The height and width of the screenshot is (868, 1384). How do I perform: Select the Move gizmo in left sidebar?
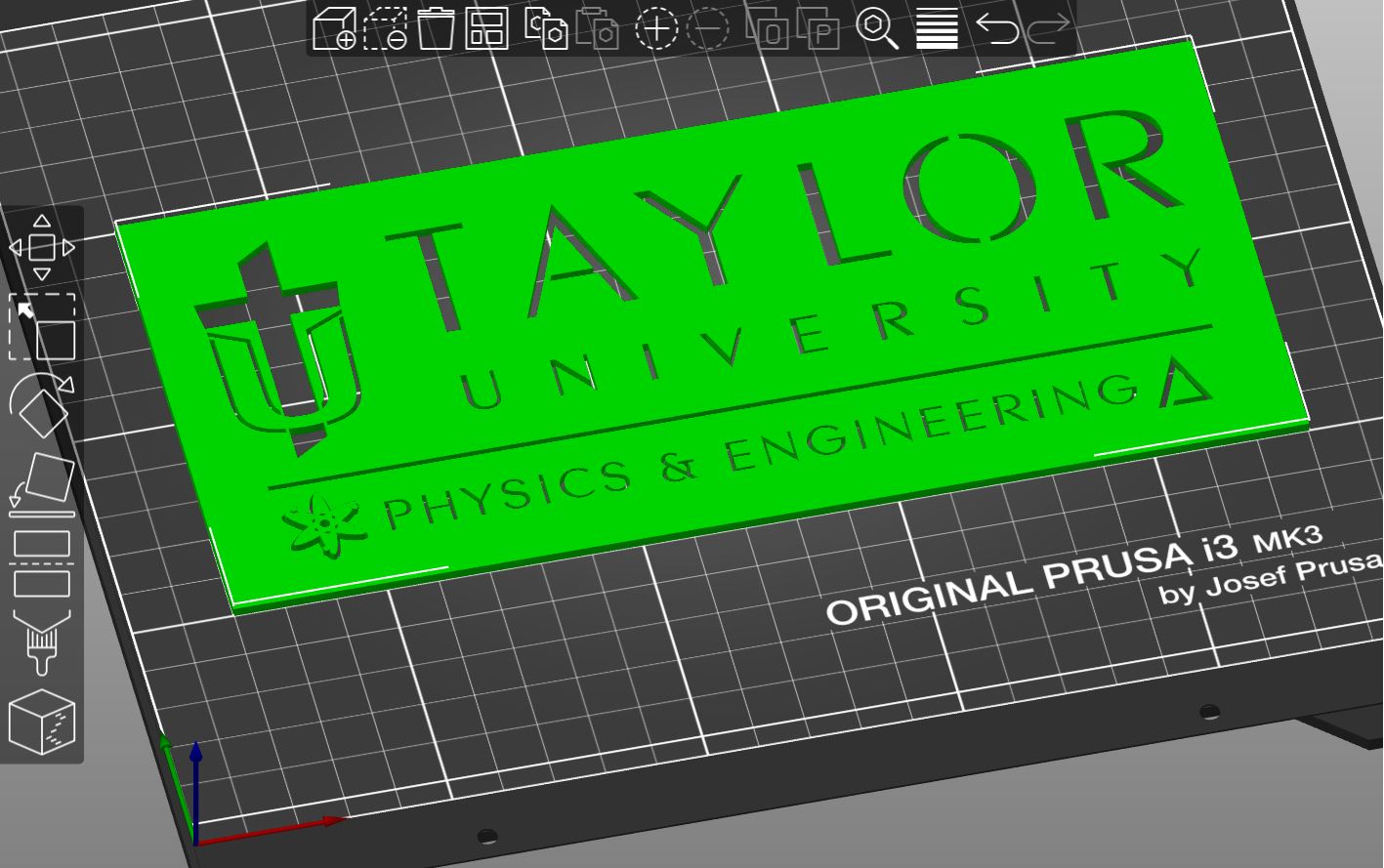click(42, 249)
